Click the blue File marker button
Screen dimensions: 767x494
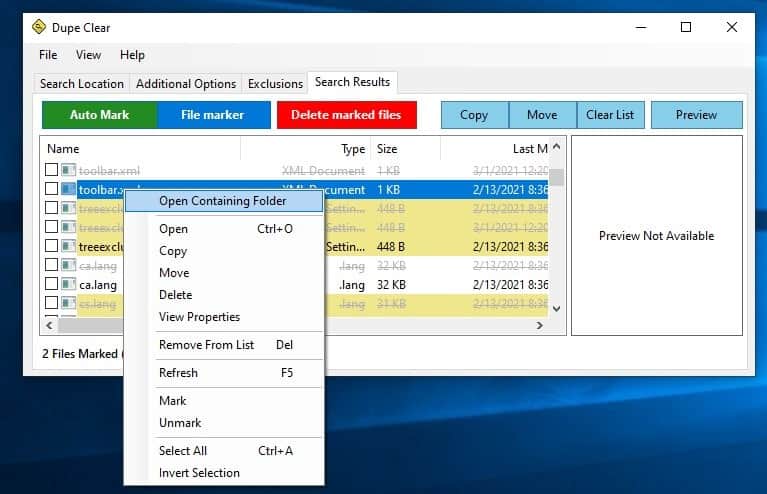pyautogui.click(x=213, y=115)
